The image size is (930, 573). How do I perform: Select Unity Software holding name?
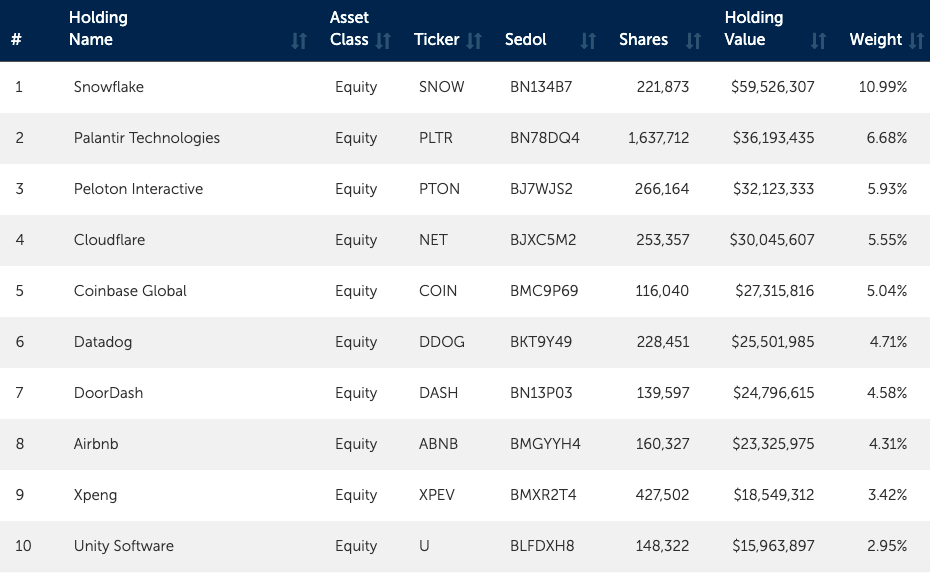point(123,546)
